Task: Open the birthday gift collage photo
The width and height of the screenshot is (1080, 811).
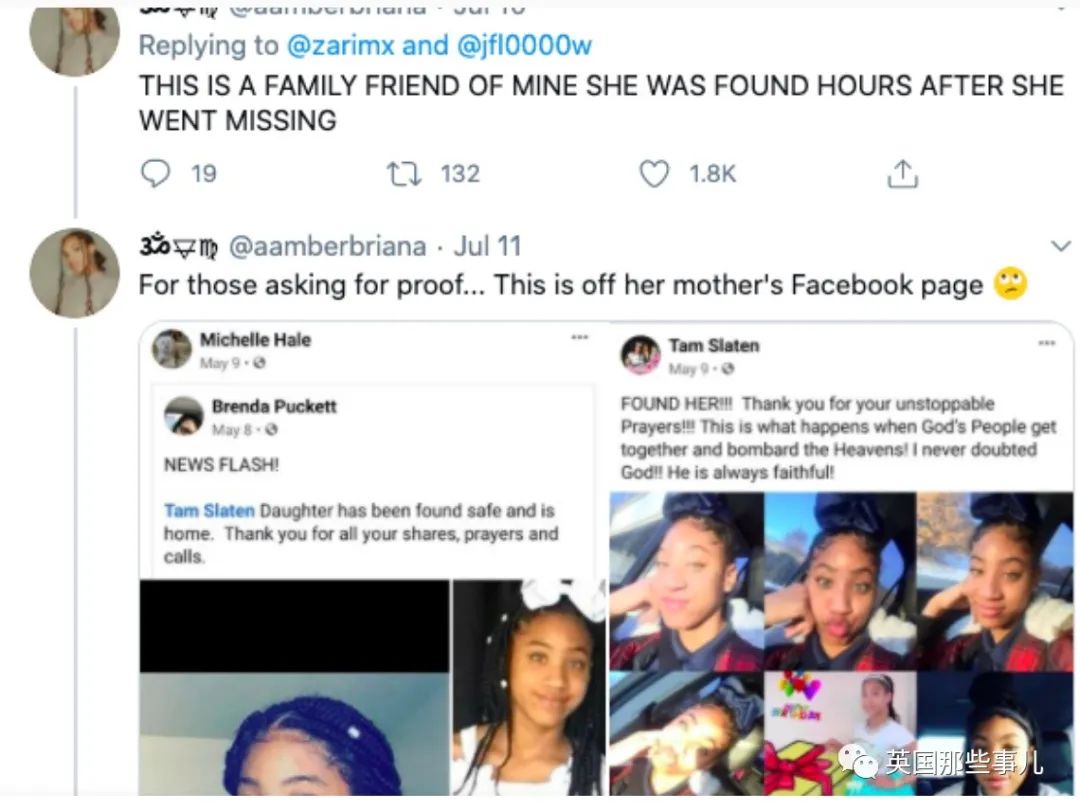Action: point(839,733)
